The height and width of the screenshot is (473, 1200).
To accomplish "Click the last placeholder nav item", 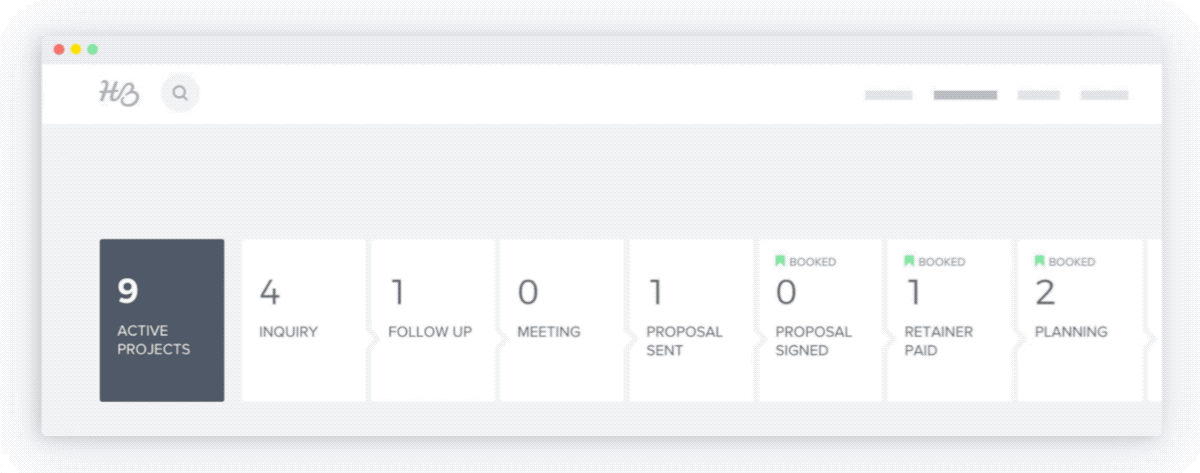I will tap(1104, 95).
